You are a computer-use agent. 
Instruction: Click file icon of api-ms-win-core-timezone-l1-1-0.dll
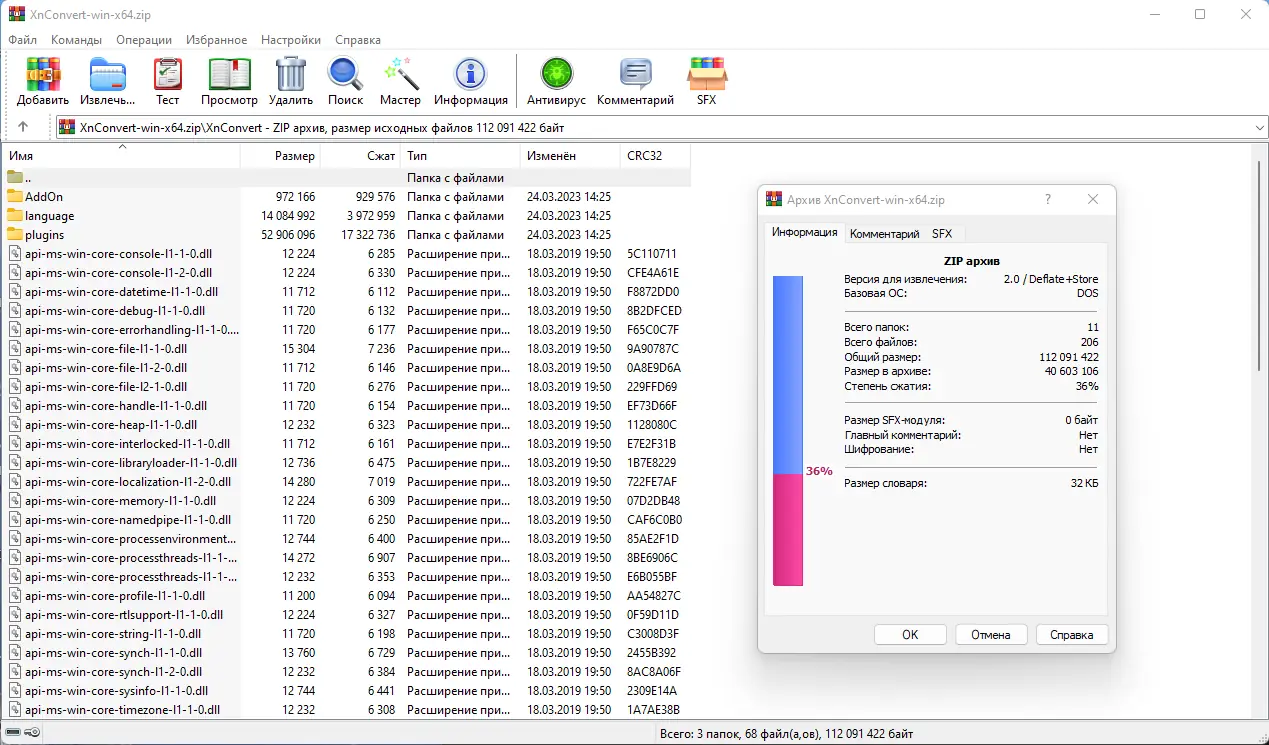[15, 710]
